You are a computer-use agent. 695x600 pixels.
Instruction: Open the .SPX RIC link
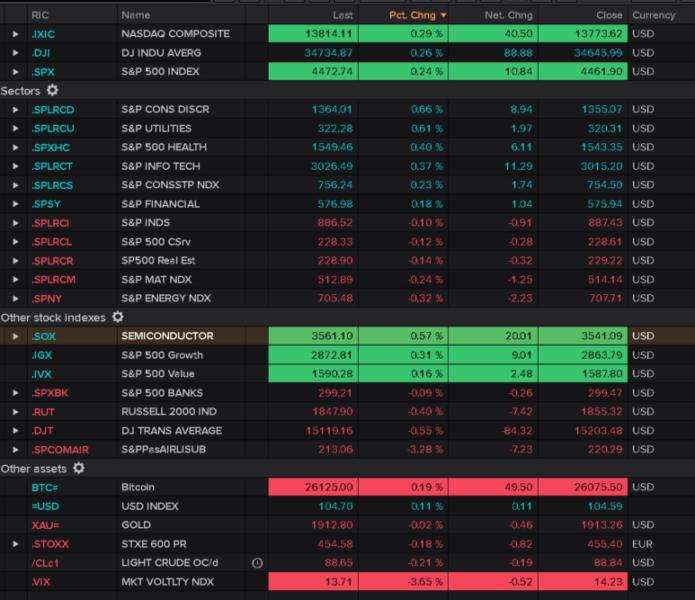[x=43, y=72]
